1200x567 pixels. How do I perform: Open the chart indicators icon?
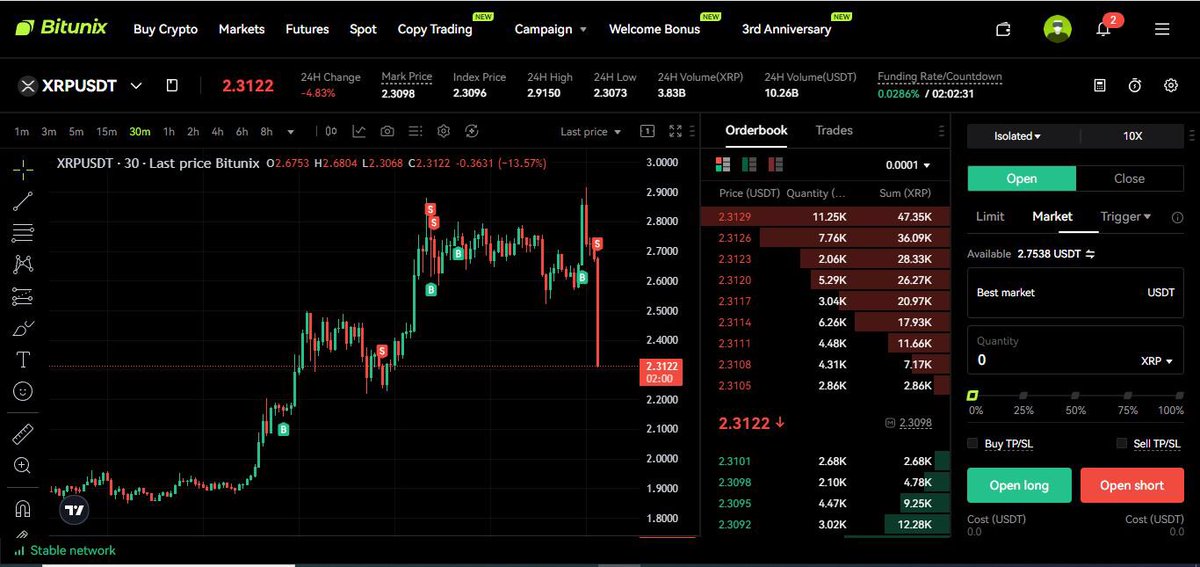point(359,131)
